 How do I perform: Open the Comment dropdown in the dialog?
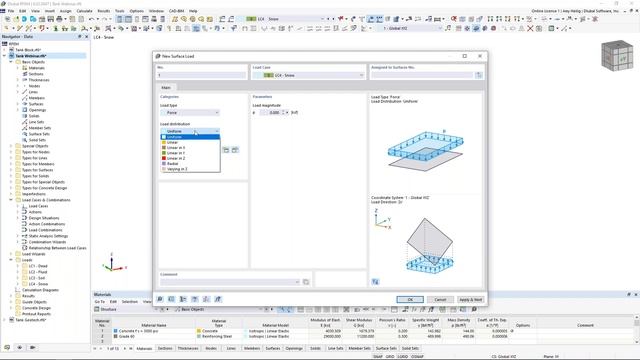pos(297,282)
